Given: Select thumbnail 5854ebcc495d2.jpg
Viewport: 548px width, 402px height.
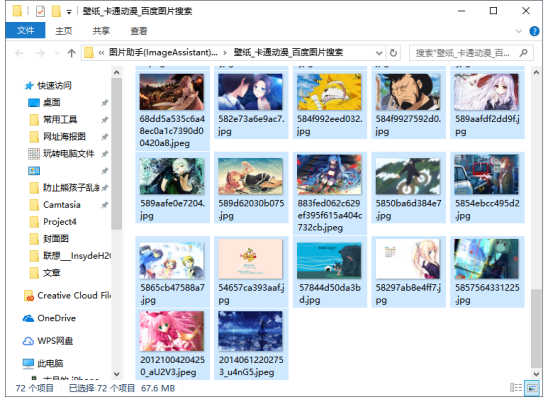Looking at the screenshot, I should (486, 174).
